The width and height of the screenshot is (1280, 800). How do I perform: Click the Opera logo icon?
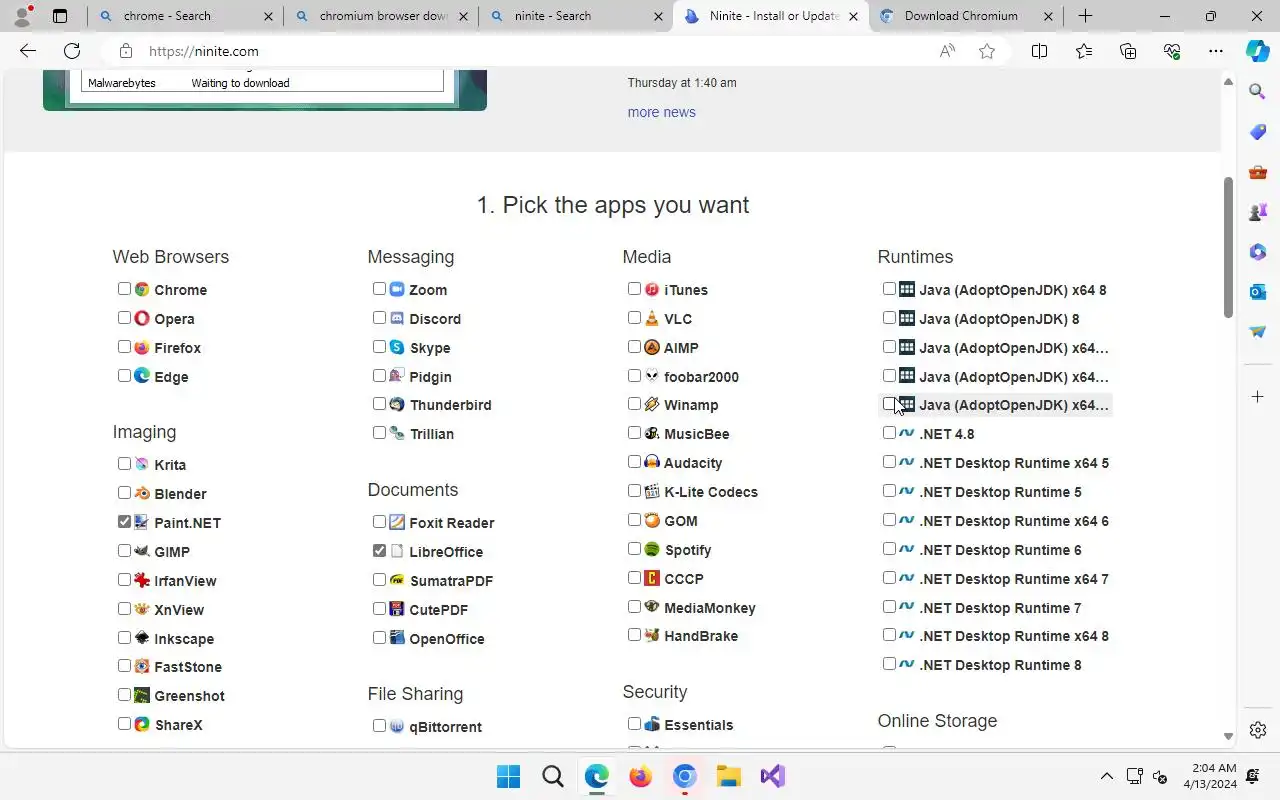click(x=142, y=318)
